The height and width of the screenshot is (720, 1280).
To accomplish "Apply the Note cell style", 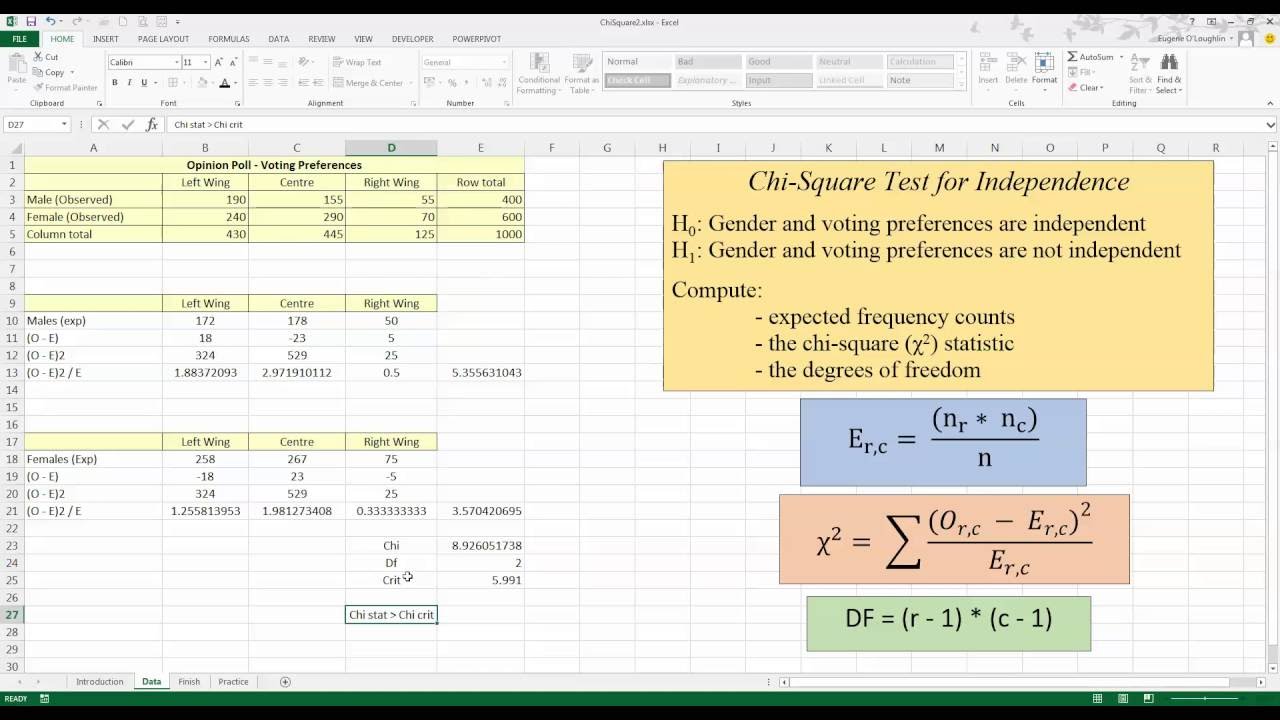I will tap(920, 81).
